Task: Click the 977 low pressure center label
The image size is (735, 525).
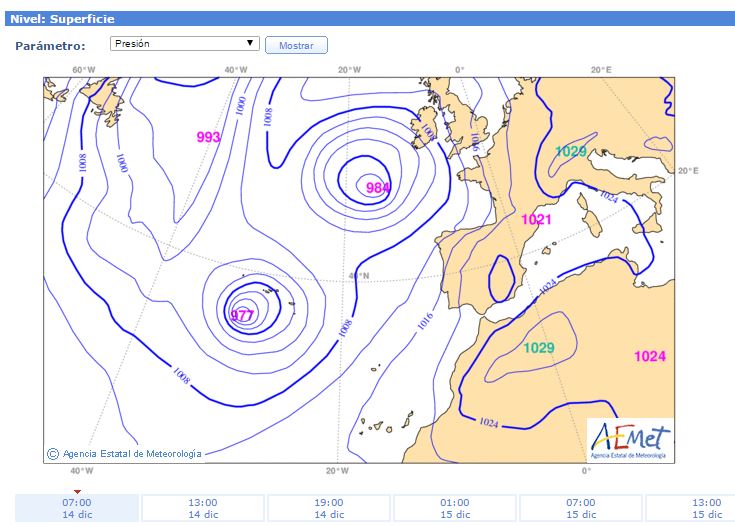Action: coord(243,315)
